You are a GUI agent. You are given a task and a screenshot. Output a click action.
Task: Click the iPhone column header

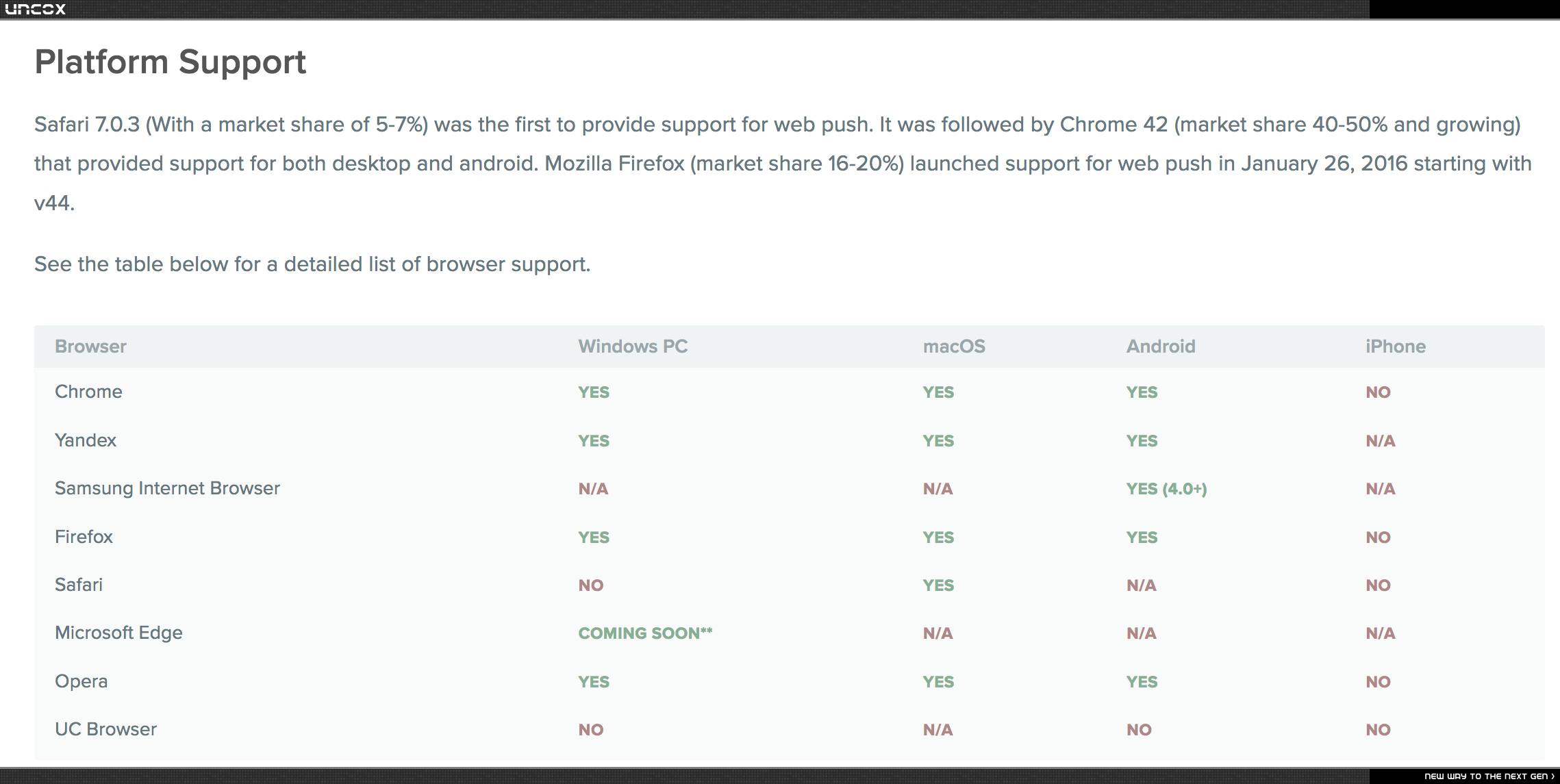pos(1396,346)
